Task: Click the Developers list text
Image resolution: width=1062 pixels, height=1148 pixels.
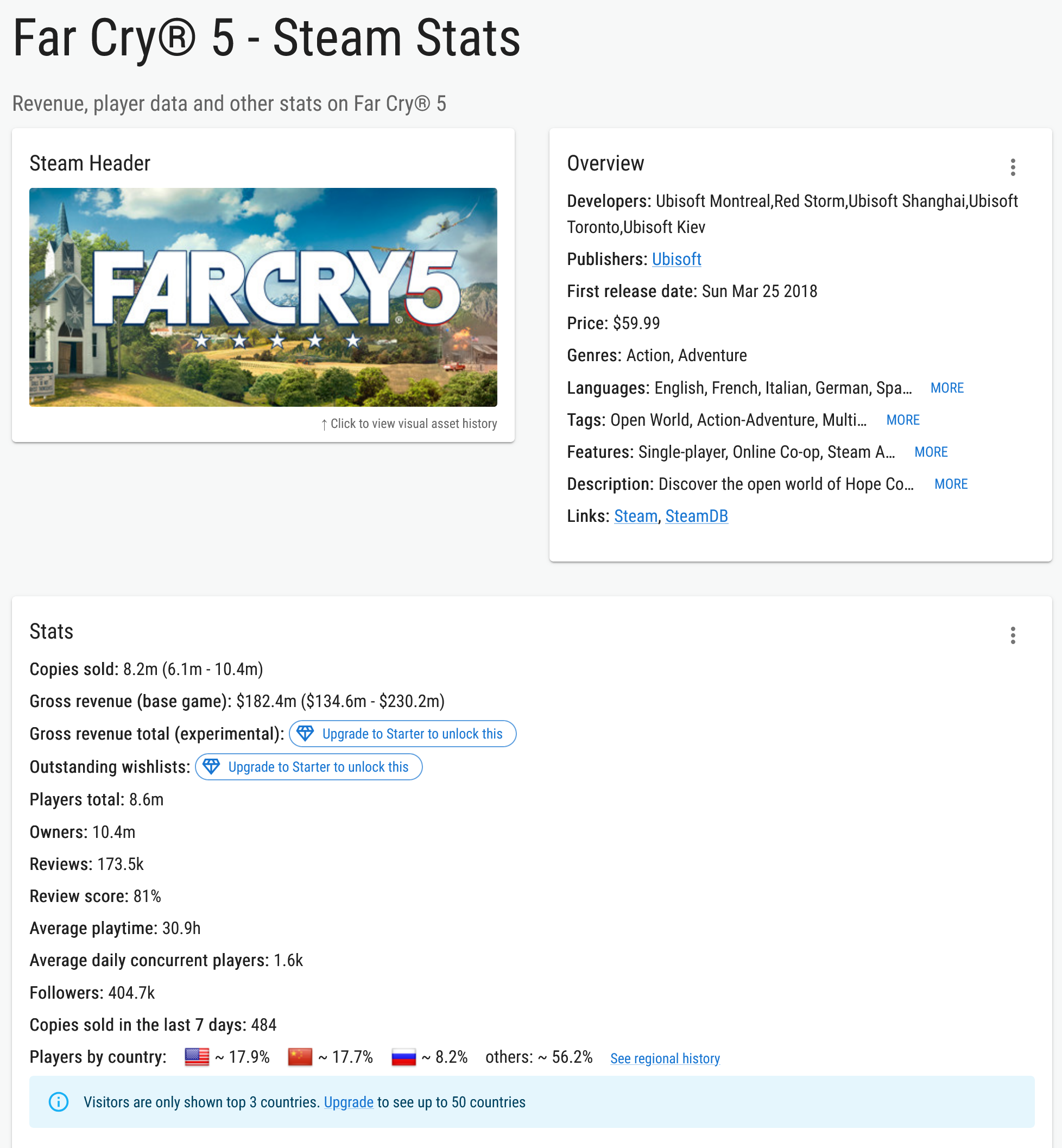Action: [793, 214]
